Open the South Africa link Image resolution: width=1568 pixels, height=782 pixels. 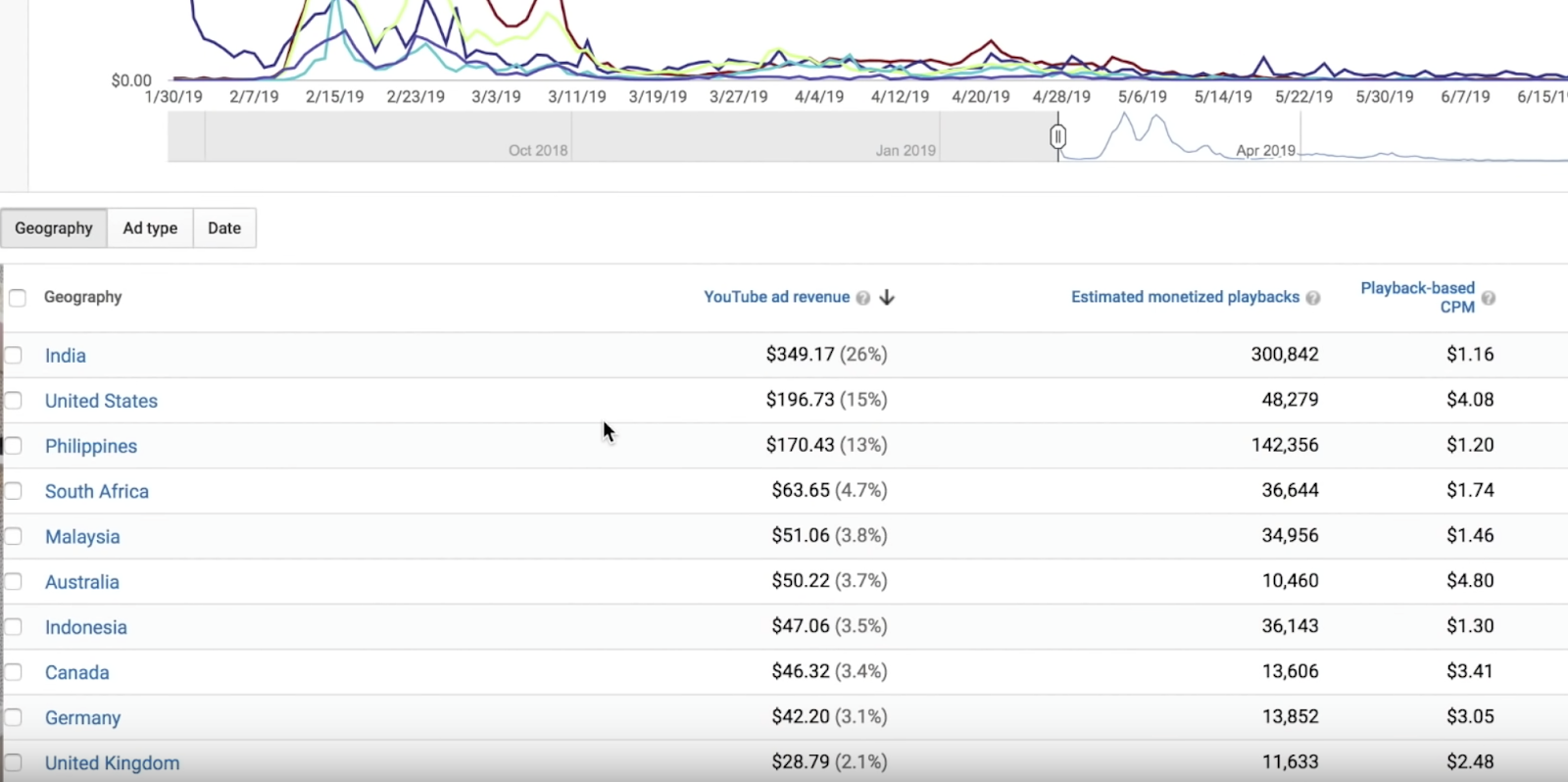pyautogui.click(x=97, y=491)
